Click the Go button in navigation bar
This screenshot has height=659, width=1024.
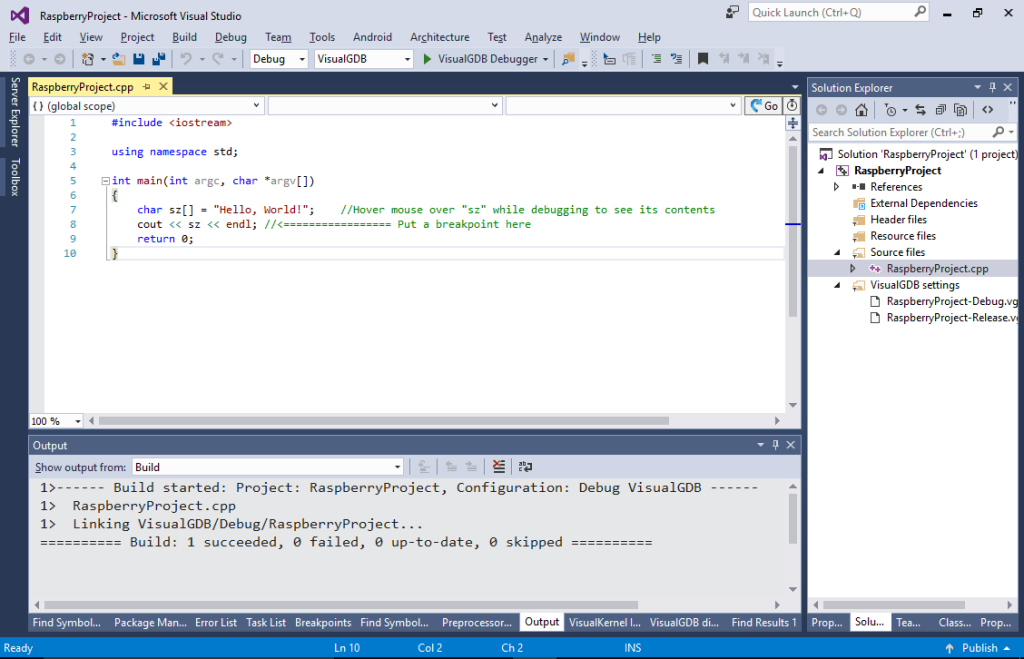click(763, 106)
